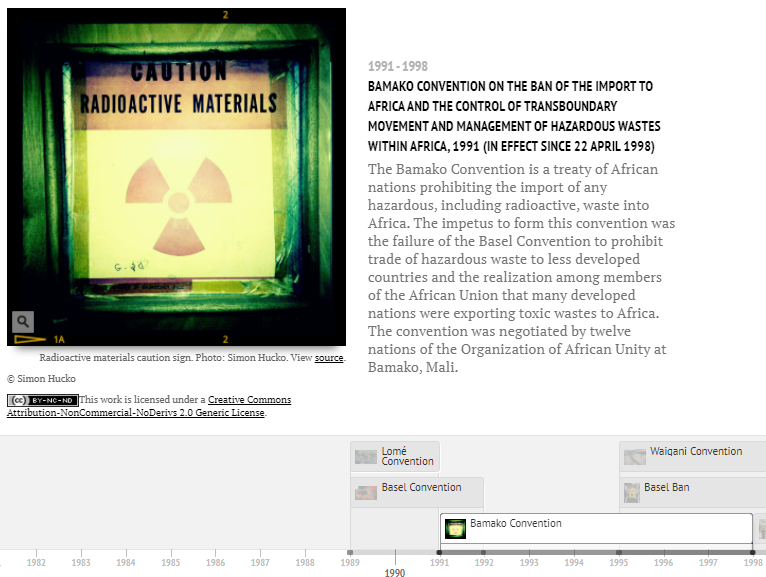This screenshot has height=577, width=766.
Task: Click the Basel Ban thumbnail icon
Action: [x=632, y=493]
